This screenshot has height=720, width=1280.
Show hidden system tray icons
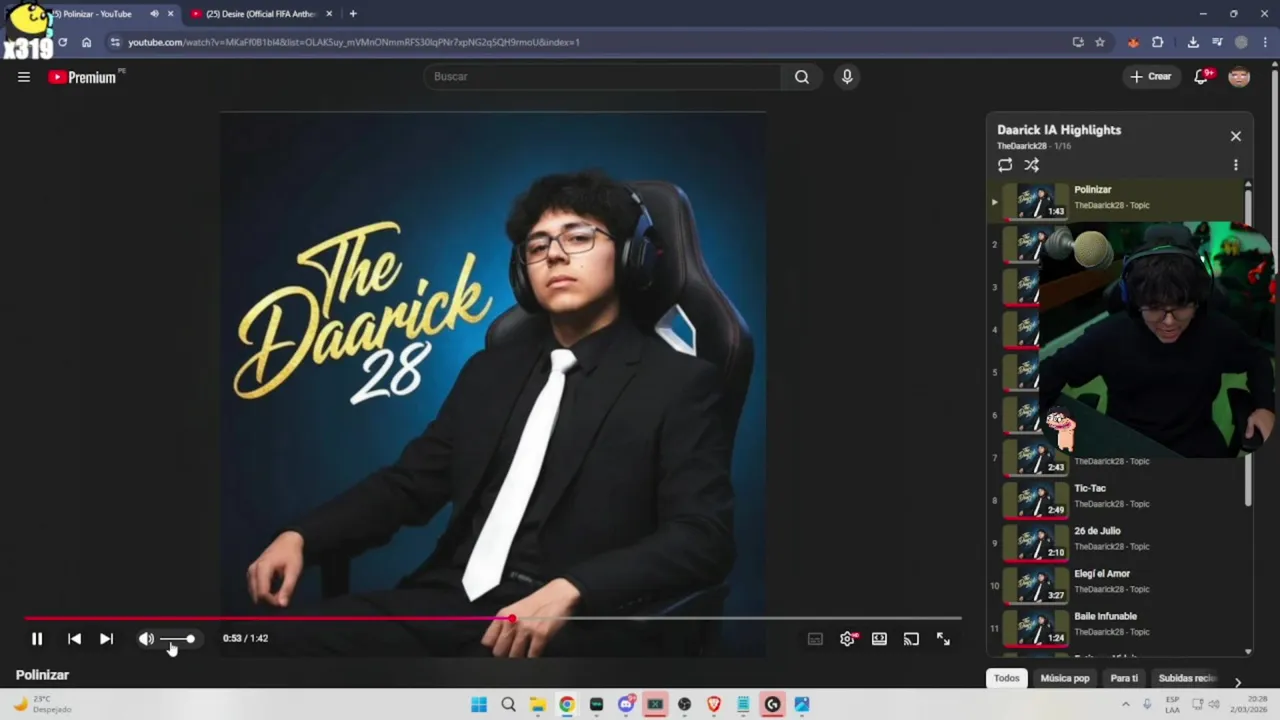point(1125,705)
